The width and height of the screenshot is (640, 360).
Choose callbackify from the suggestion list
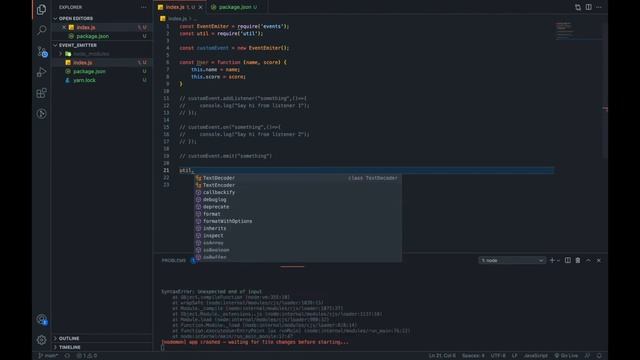pyautogui.click(x=298, y=193)
